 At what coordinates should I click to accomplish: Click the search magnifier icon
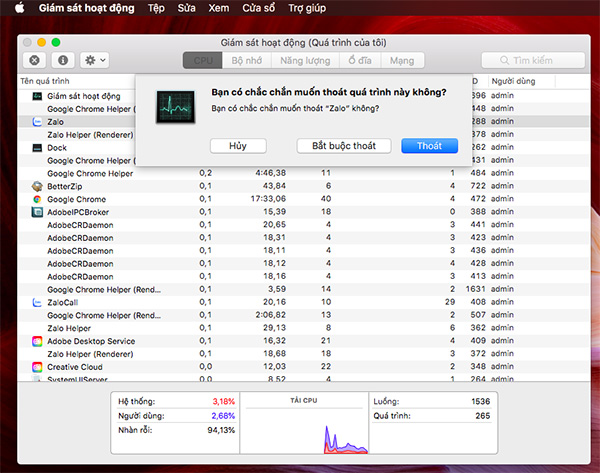[505, 60]
